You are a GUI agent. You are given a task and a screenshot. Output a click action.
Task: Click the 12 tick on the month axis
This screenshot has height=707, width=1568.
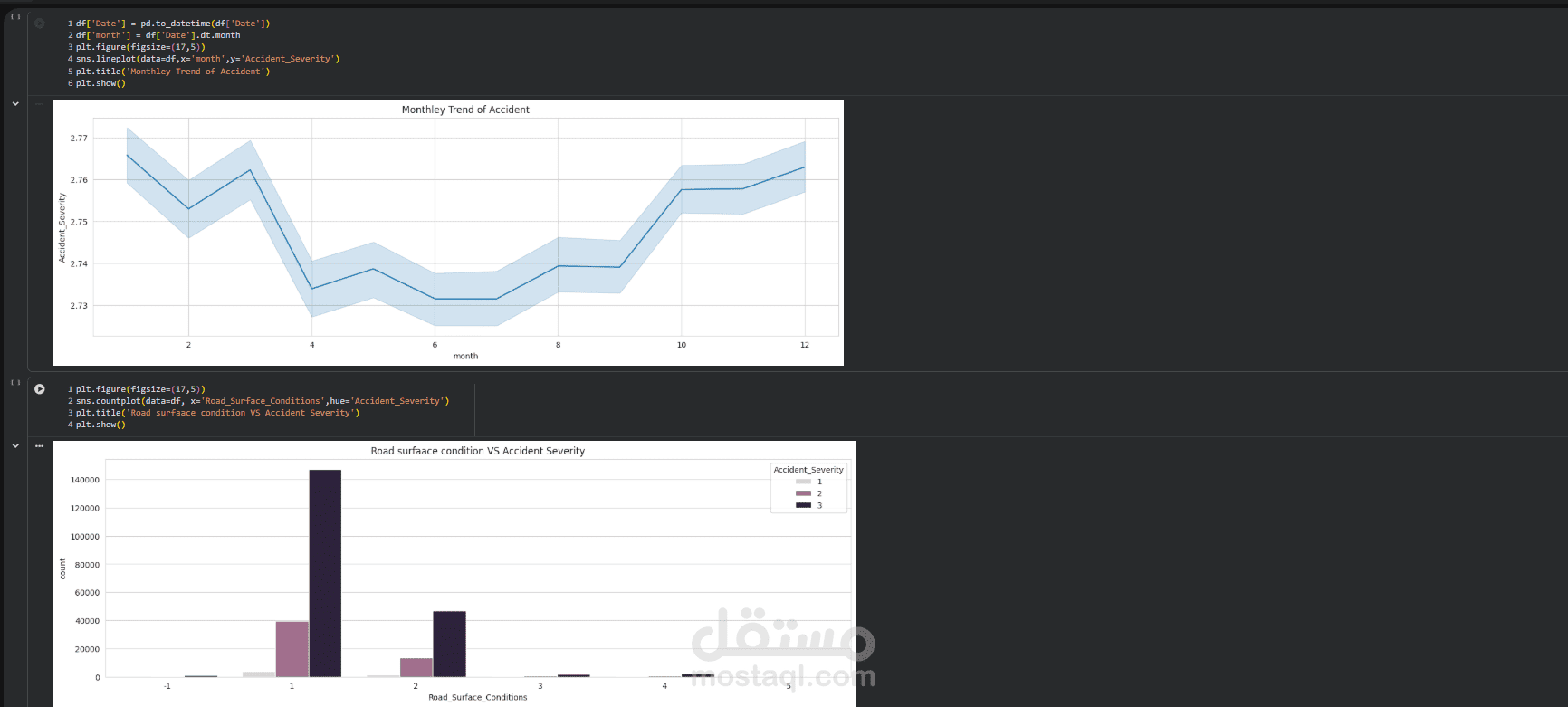tap(805, 345)
